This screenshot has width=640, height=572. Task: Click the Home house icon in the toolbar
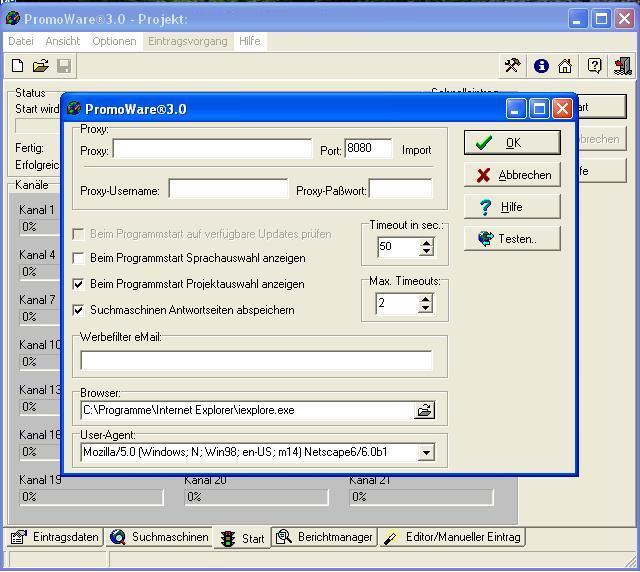pos(565,66)
